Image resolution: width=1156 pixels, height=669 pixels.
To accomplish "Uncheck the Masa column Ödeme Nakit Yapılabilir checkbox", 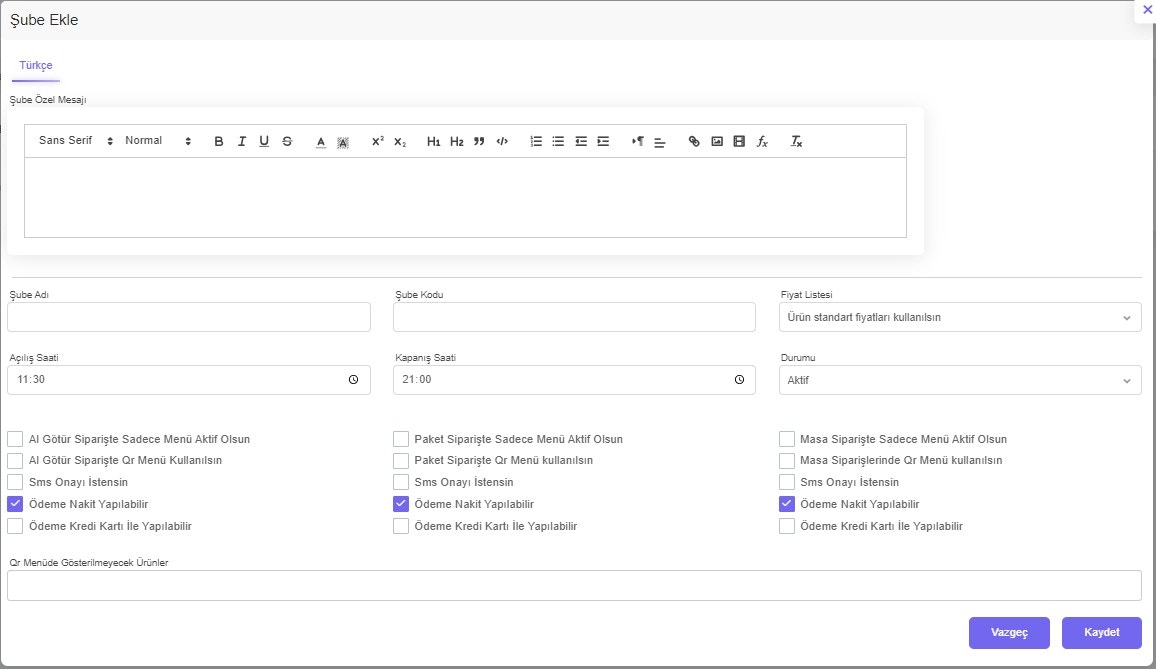I will [x=787, y=505].
